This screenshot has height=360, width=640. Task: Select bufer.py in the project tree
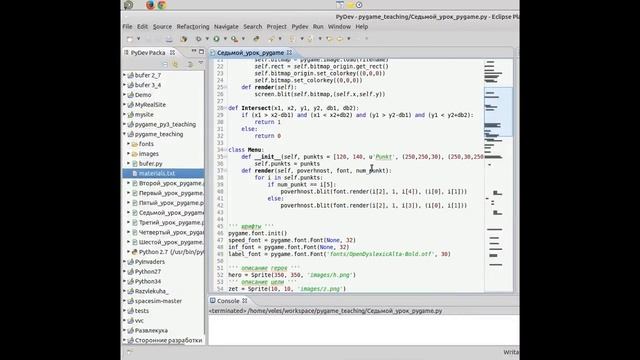tap(151, 164)
